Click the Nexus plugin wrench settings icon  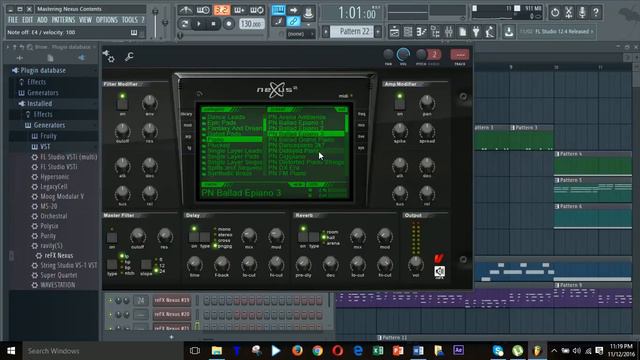(129, 56)
